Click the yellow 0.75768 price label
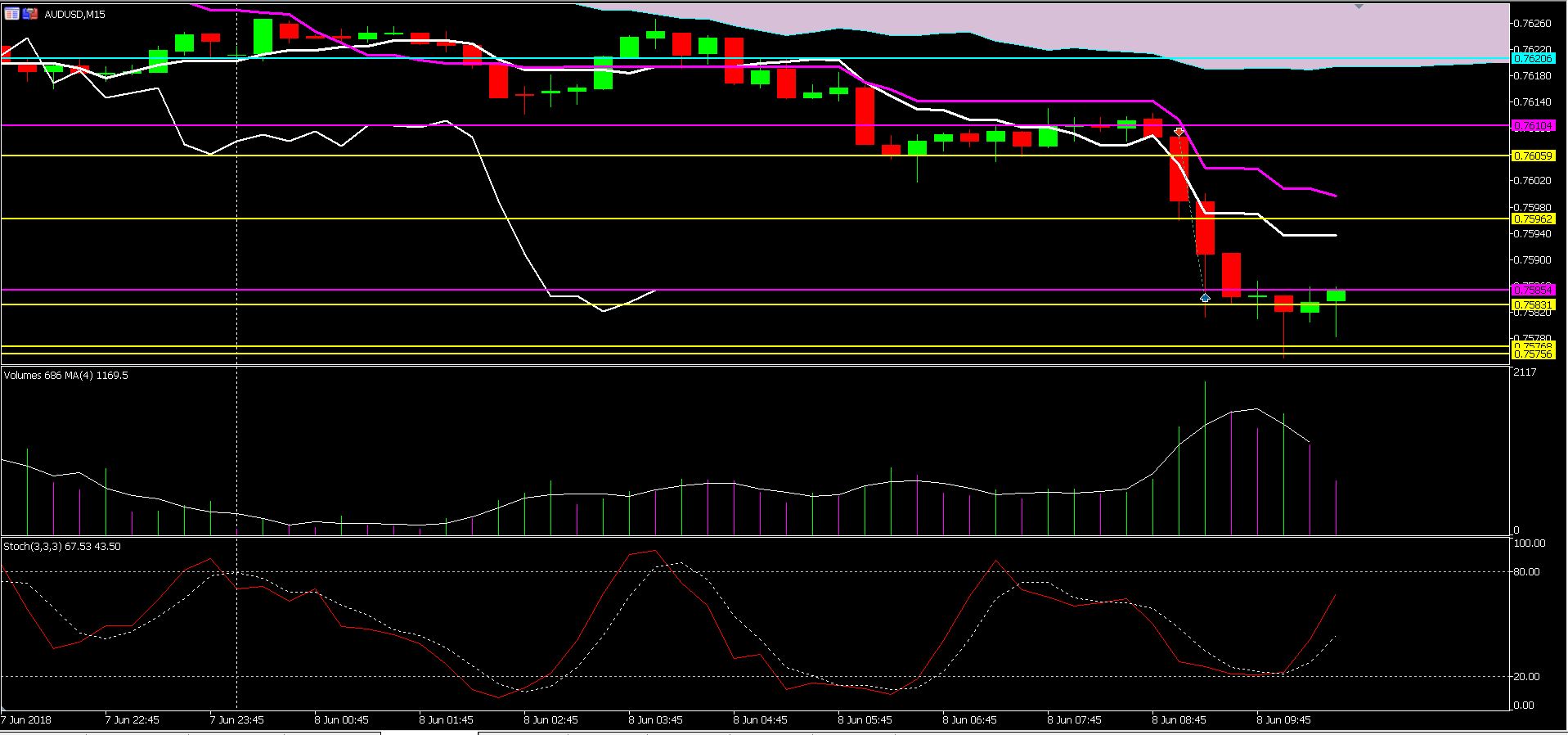The height and width of the screenshot is (735, 1568). tap(1533, 346)
